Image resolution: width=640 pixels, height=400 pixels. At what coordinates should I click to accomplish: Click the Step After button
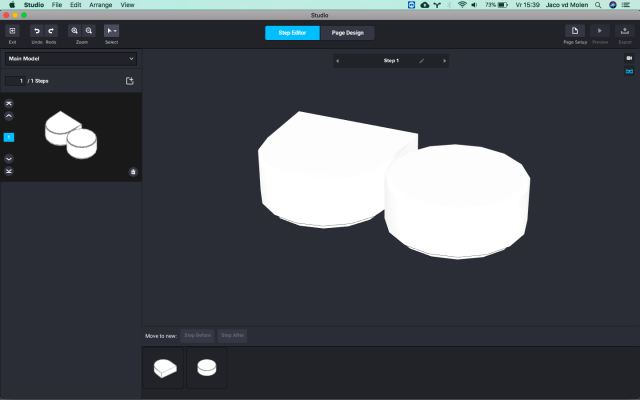point(232,335)
